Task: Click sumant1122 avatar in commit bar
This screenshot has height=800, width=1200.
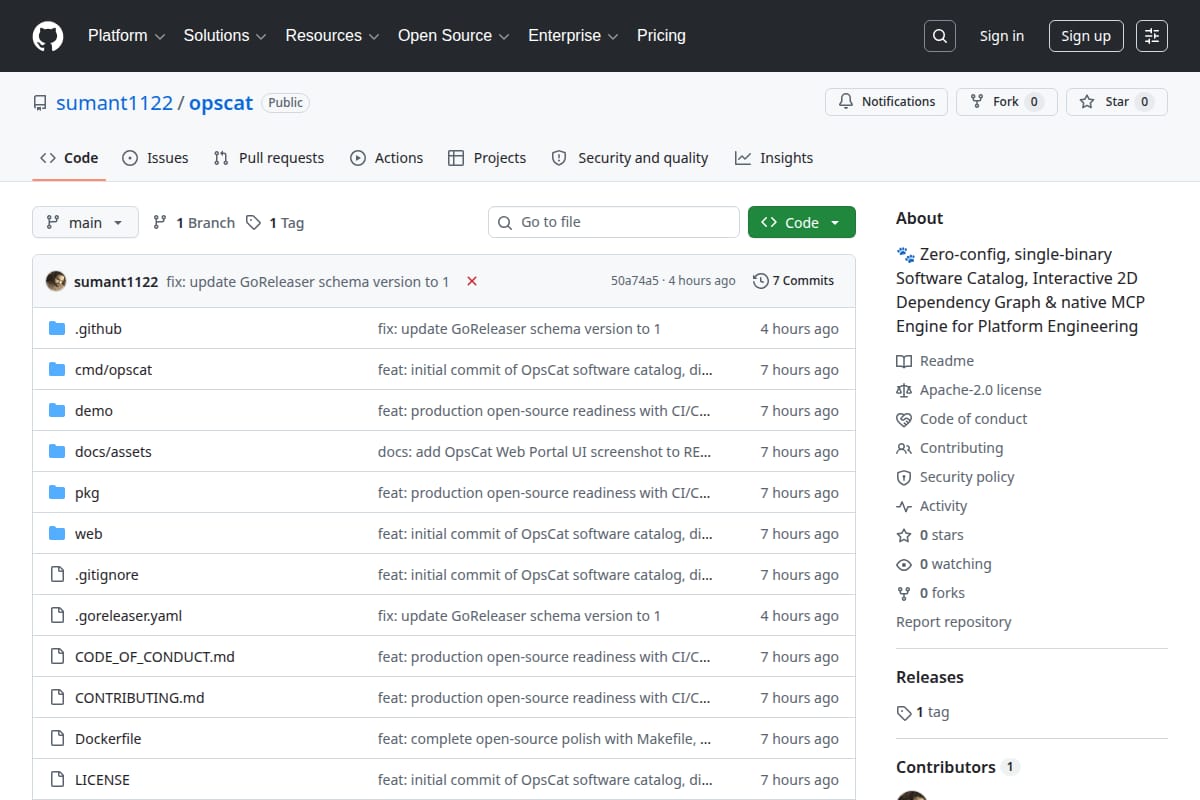Action: [x=56, y=281]
